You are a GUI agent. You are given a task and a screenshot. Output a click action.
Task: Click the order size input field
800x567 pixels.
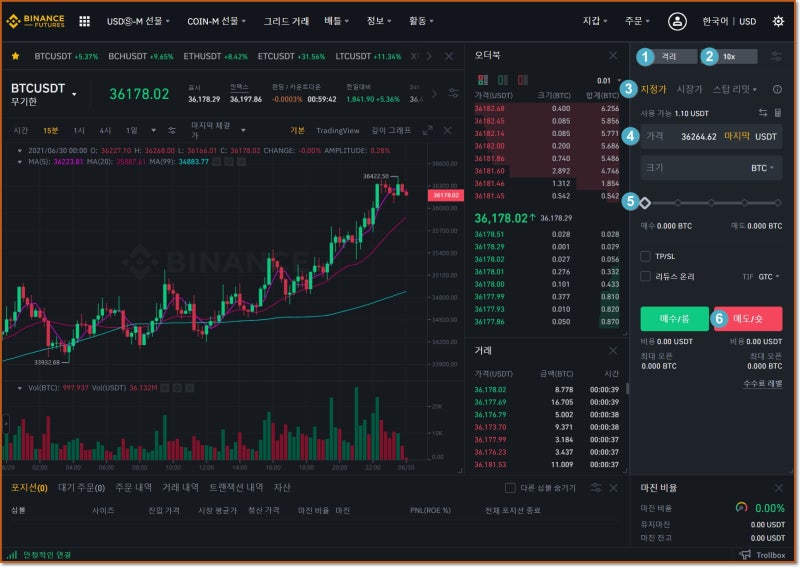(x=711, y=168)
